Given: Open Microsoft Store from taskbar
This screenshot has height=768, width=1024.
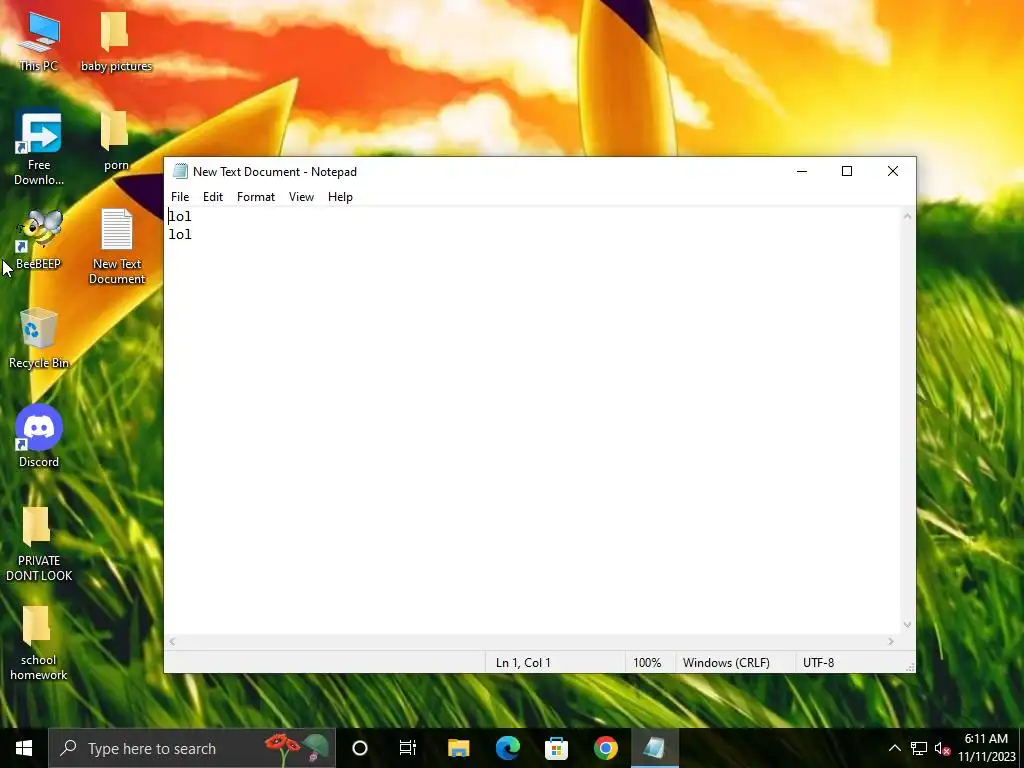Looking at the screenshot, I should (x=556, y=748).
